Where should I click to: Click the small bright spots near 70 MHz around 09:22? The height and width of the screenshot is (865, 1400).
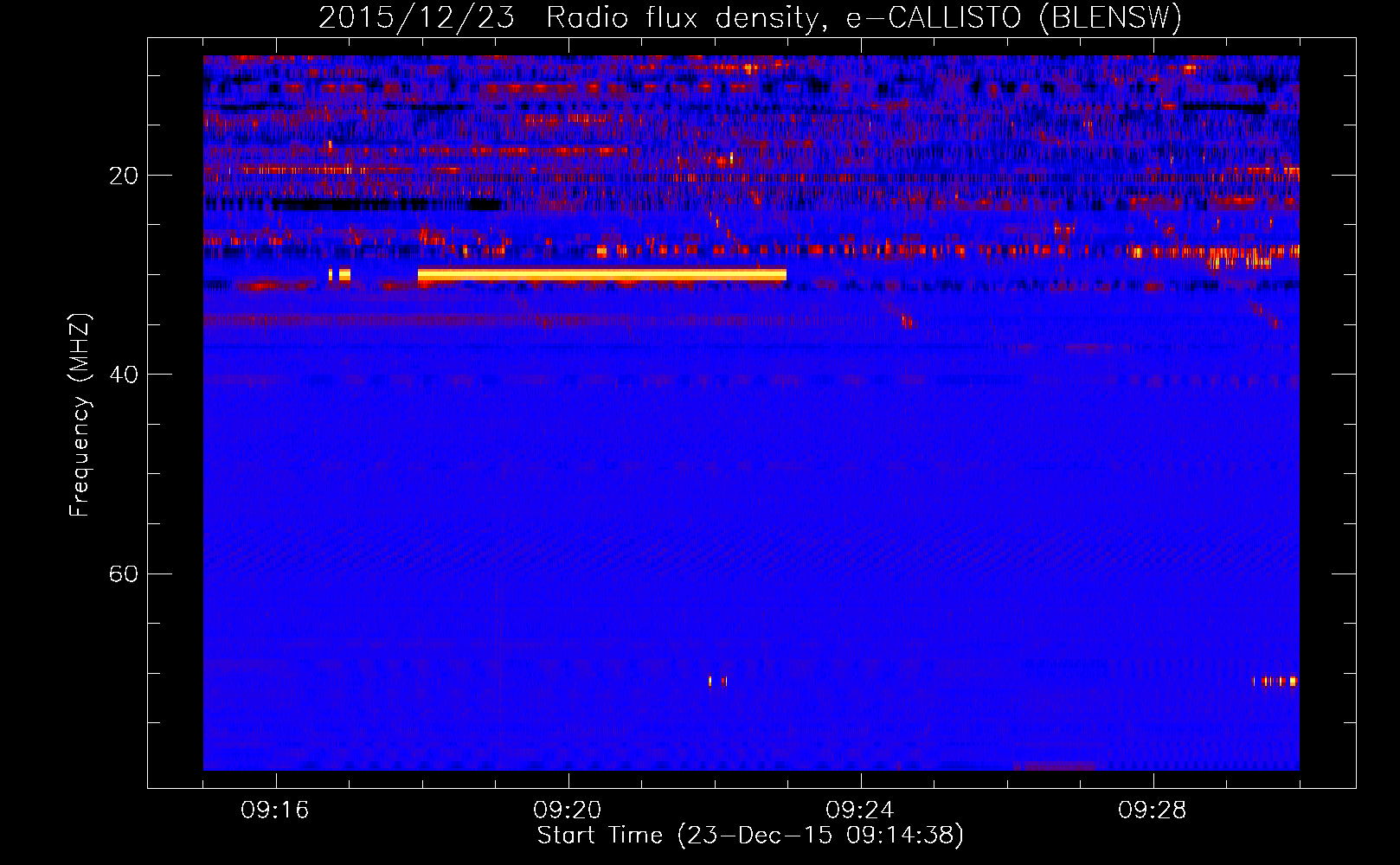(718, 682)
